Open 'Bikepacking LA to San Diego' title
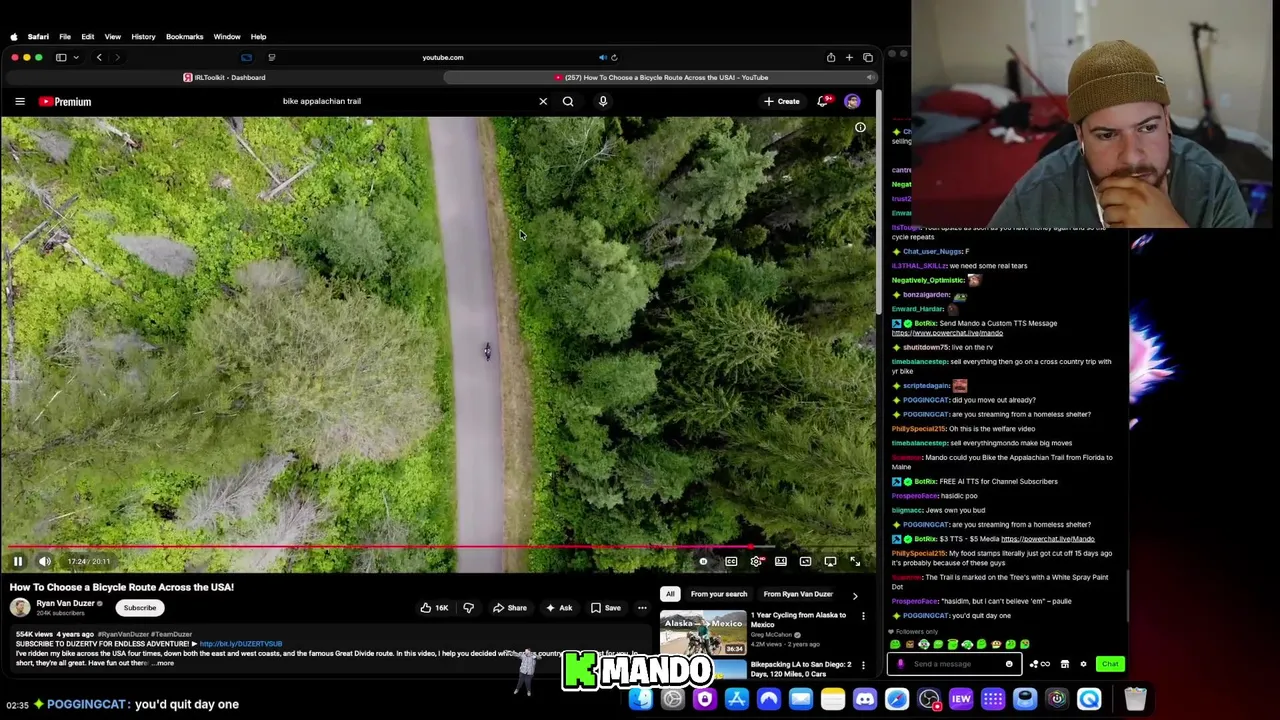The height and width of the screenshot is (720, 1280). [x=801, y=669]
